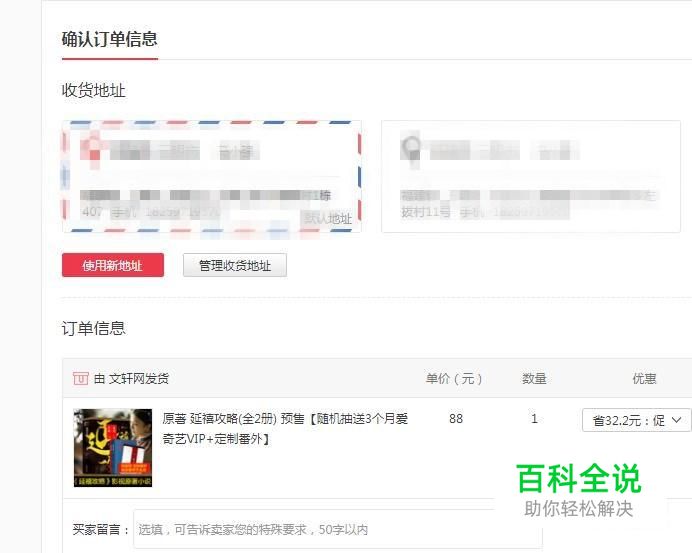The width and height of the screenshot is (692, 553).
Task: Click the 单价（元）column header
Action: pyautogui.click(x=454, y=378)
